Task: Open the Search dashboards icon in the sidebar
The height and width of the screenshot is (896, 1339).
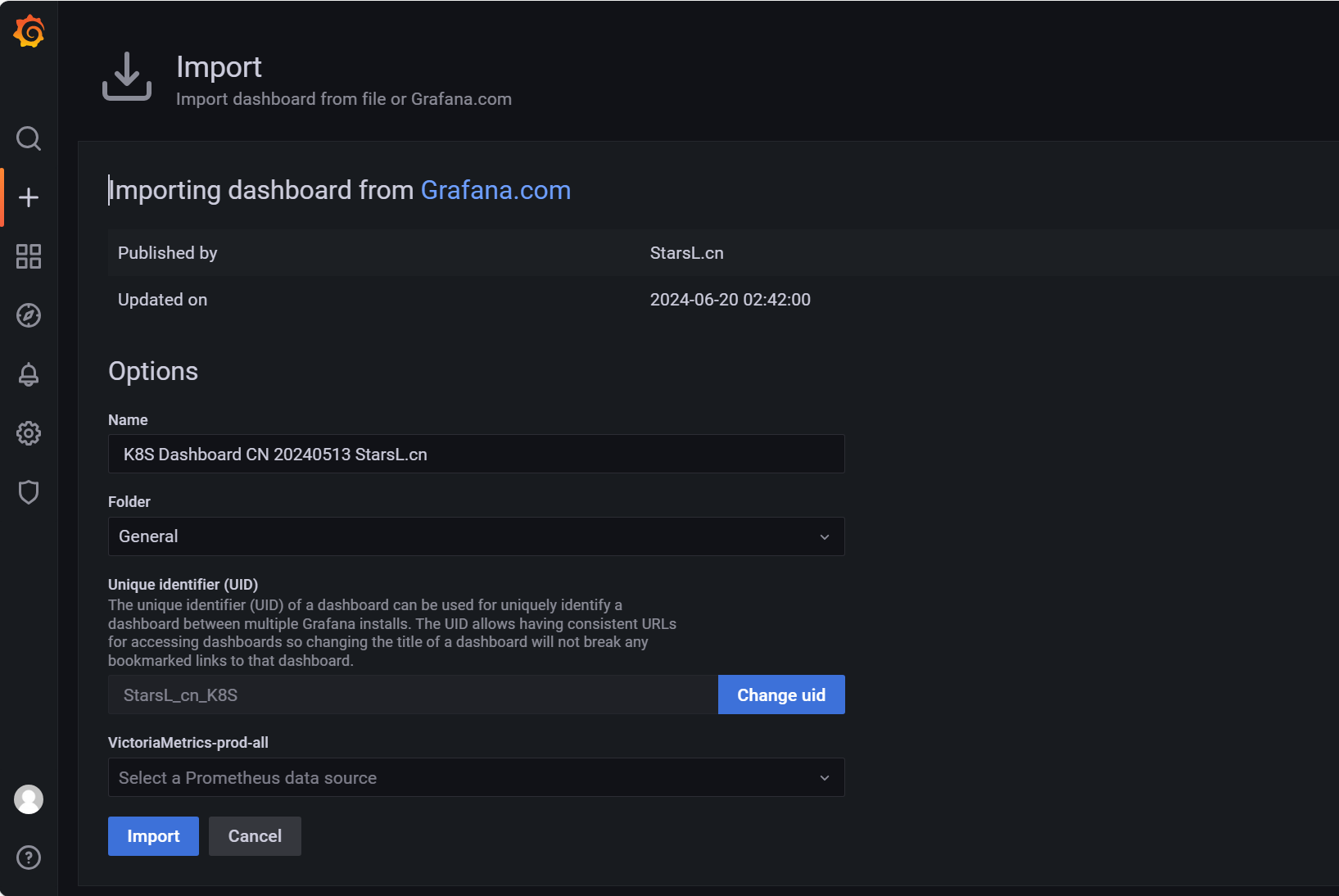Action: pos(29,138)
